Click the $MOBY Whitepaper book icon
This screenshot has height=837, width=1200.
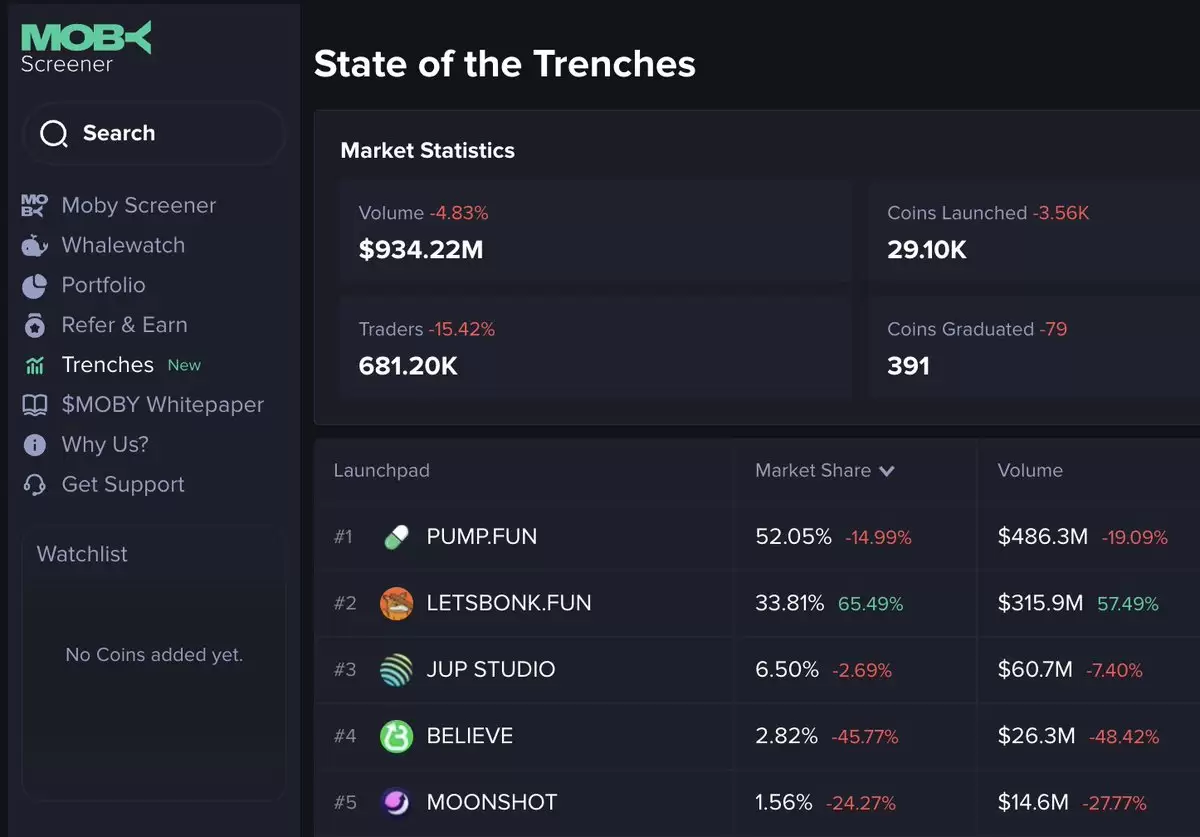click(x=34, y=405)
